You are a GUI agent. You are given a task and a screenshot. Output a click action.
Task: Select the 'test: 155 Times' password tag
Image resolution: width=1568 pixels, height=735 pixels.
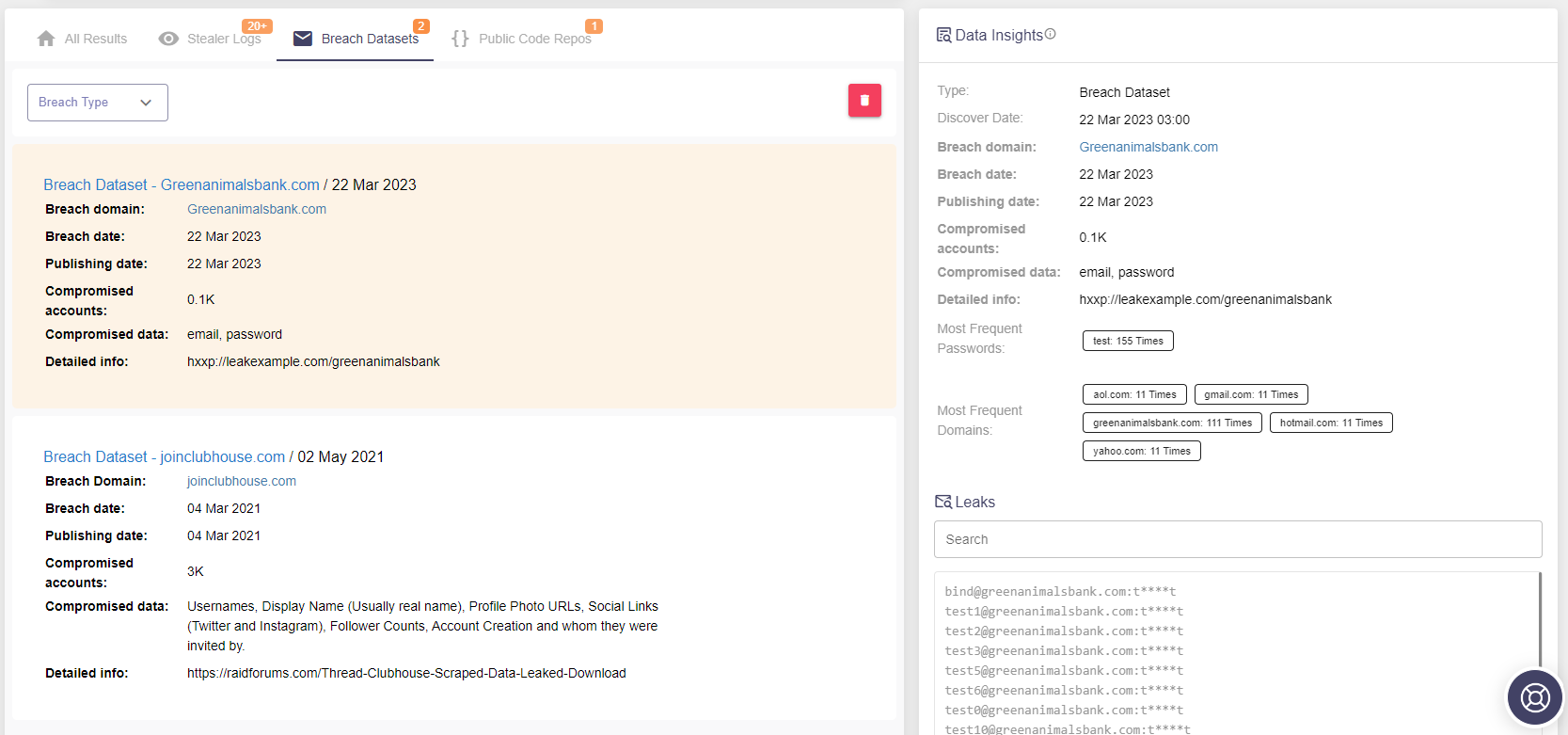pos(1128,341)
